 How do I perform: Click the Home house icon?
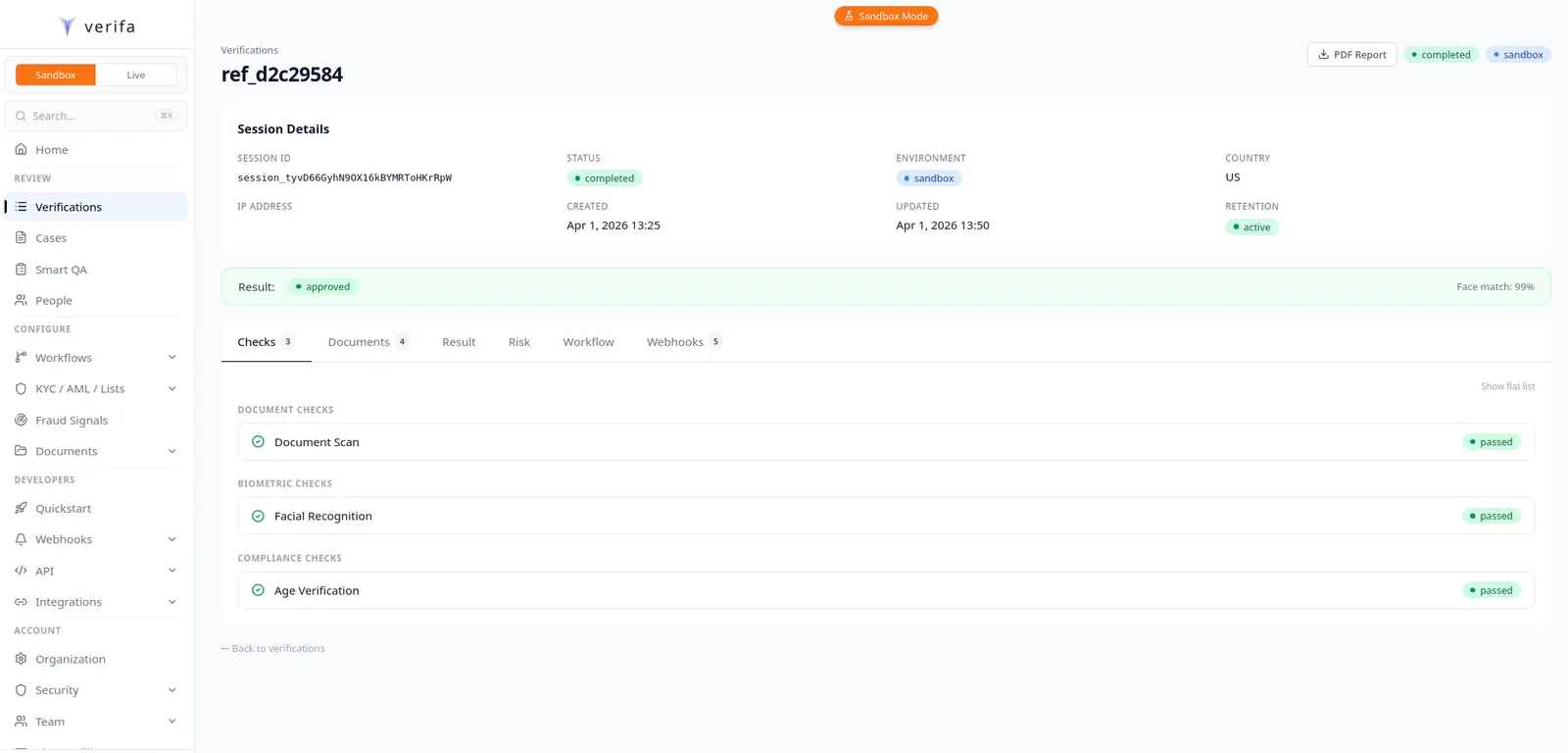[21, 149]
